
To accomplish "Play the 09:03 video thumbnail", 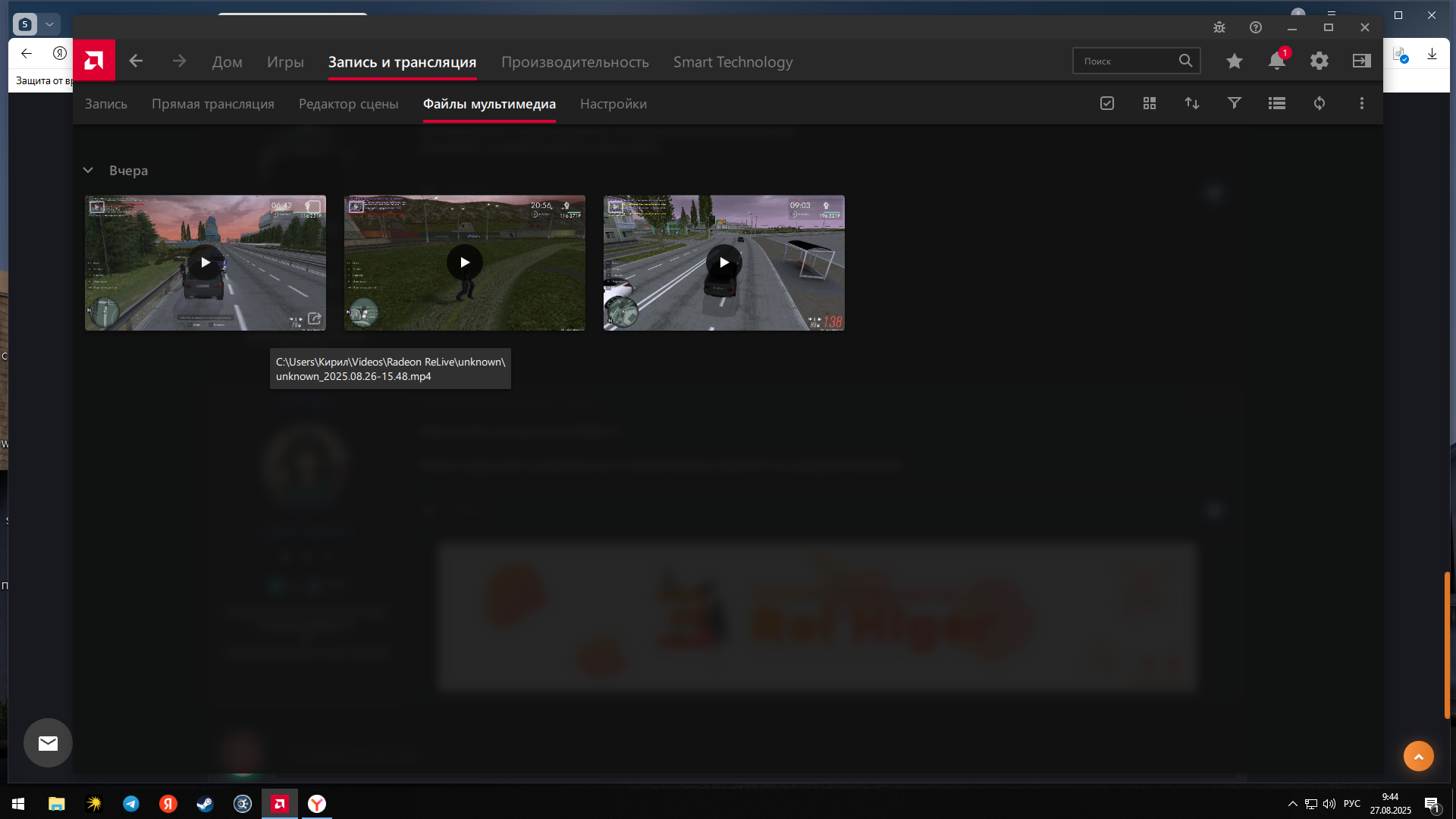I will click(724, 262).
